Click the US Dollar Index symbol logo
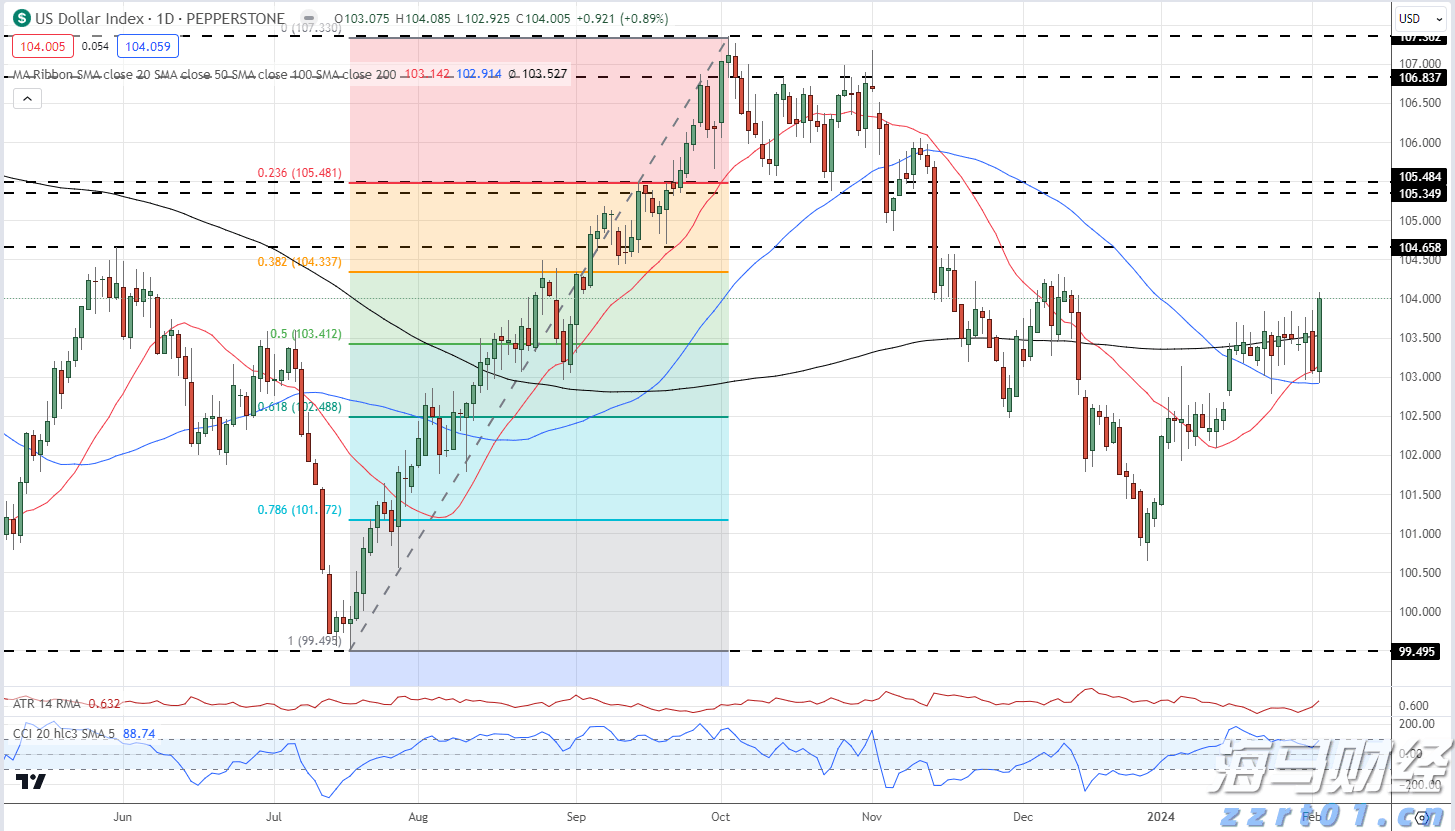Image resolution: width=1455 pixels, height=831 pixels. [20, 18]
